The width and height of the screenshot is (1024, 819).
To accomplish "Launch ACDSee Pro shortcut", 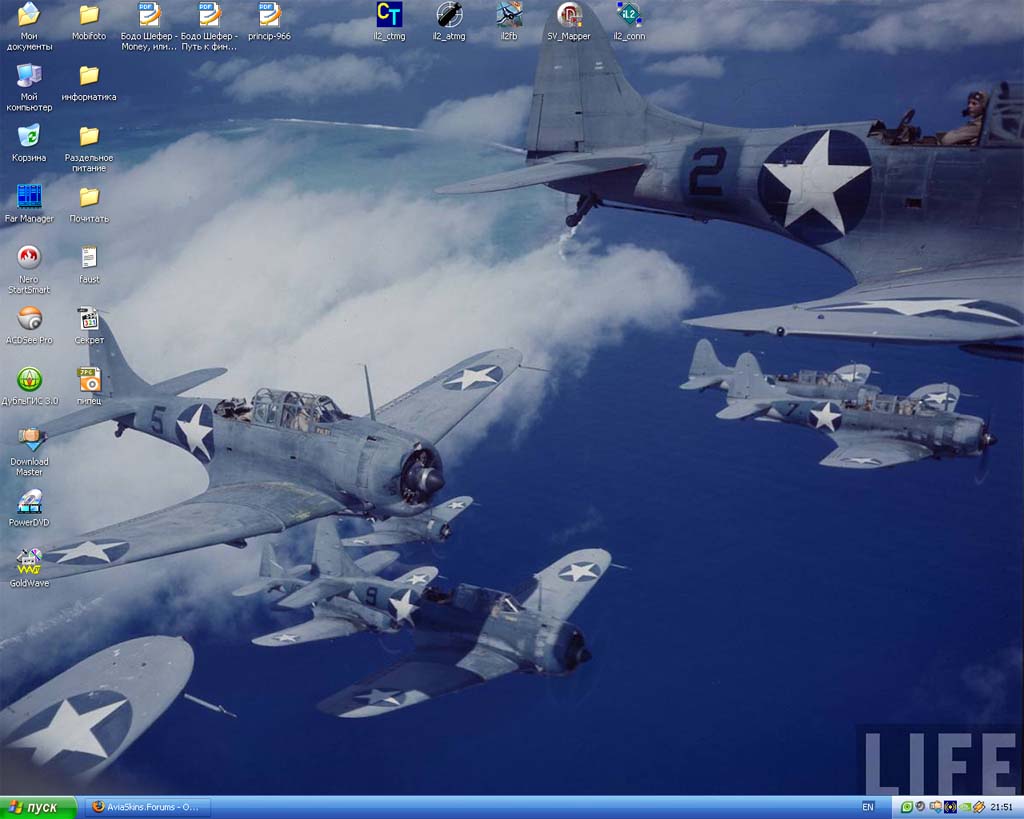I will tap(29, 319).
